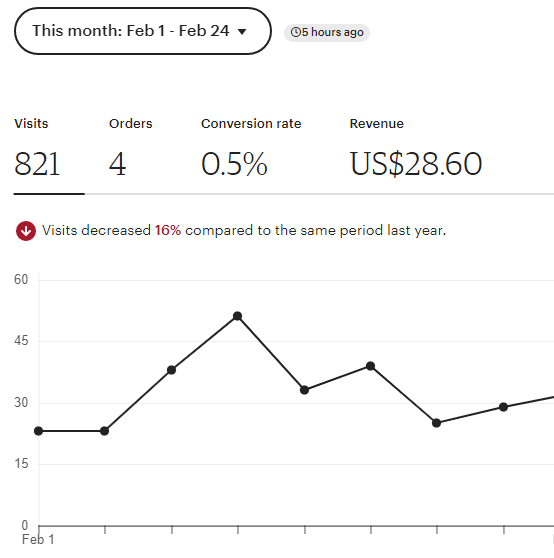Click the peak data point above 45
The image size is (554, 558).
tap(237, 316)
